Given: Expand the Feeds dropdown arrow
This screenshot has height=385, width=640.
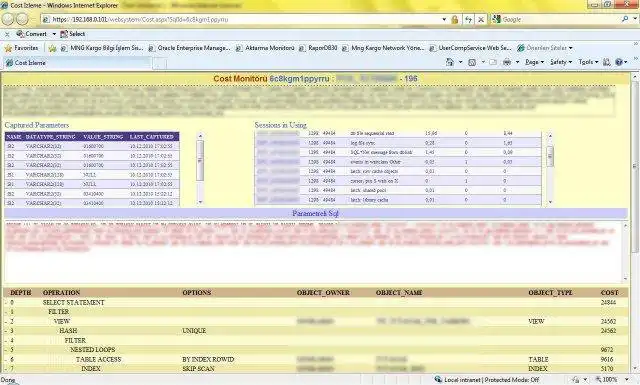Looking at the screenshot, I should point(483,62).
